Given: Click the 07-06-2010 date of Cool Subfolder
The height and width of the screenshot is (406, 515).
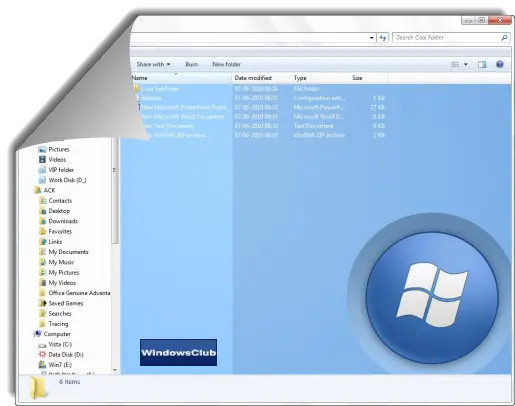Looking at the screenshot, I should pos(256,89).
